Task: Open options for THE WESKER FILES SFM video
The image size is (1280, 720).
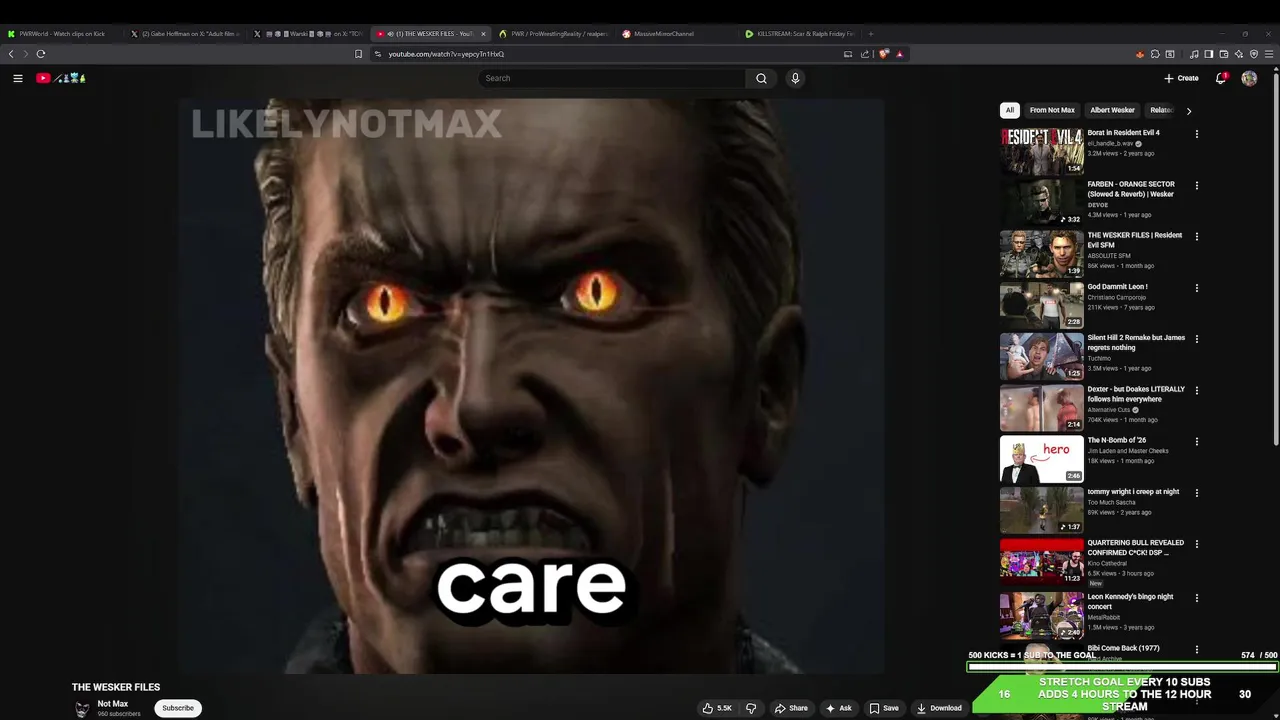Action: tap(1196, 237)
